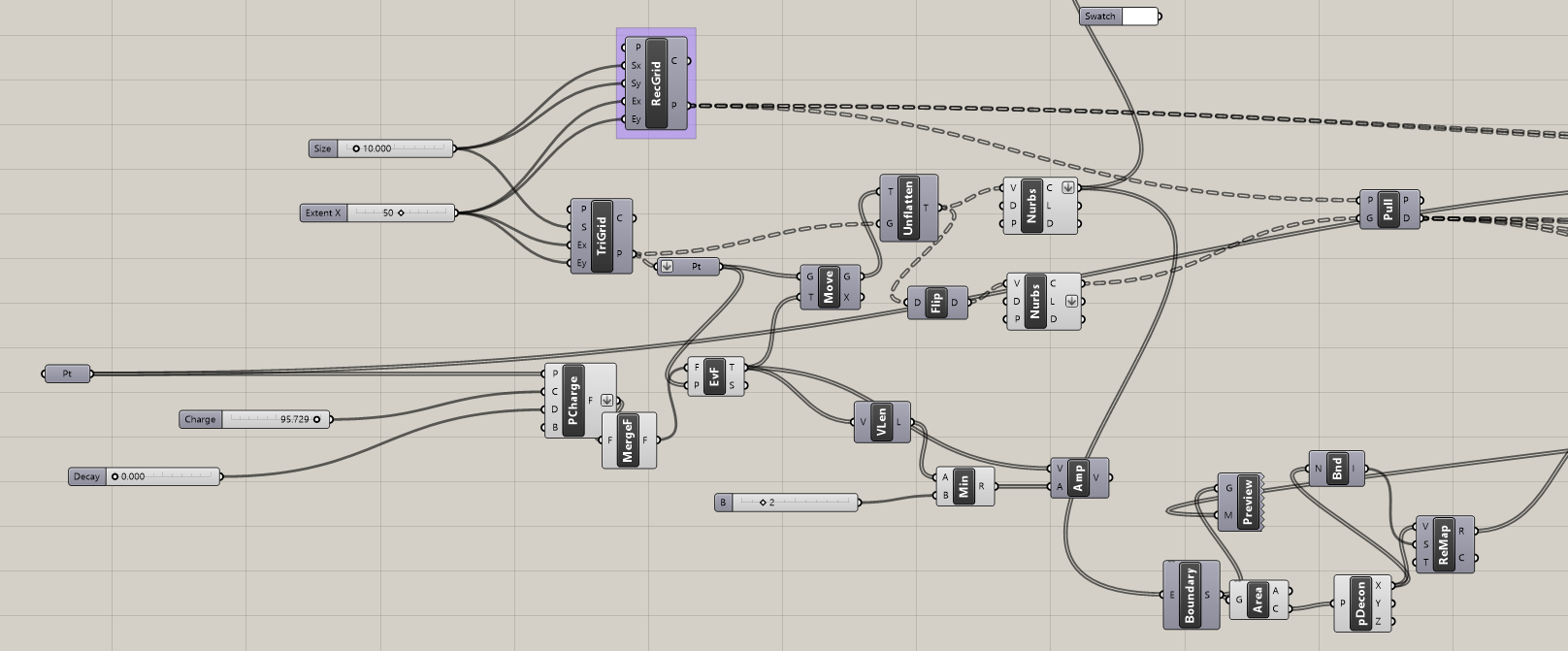Click the Preview component
The height and width of the screenshot is (651, 1568).
point(1248,502)
